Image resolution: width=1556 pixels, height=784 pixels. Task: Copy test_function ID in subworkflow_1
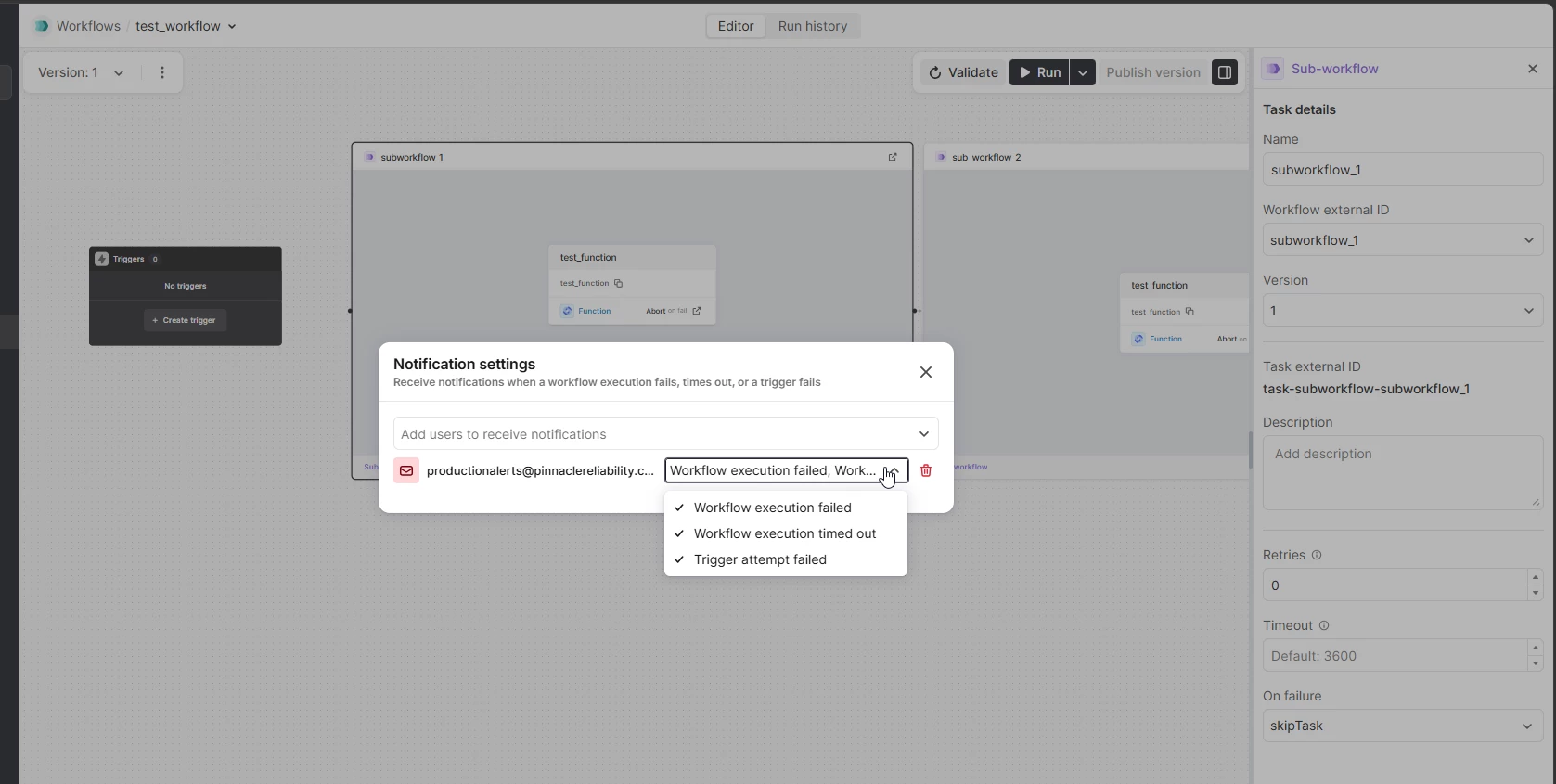618,284
